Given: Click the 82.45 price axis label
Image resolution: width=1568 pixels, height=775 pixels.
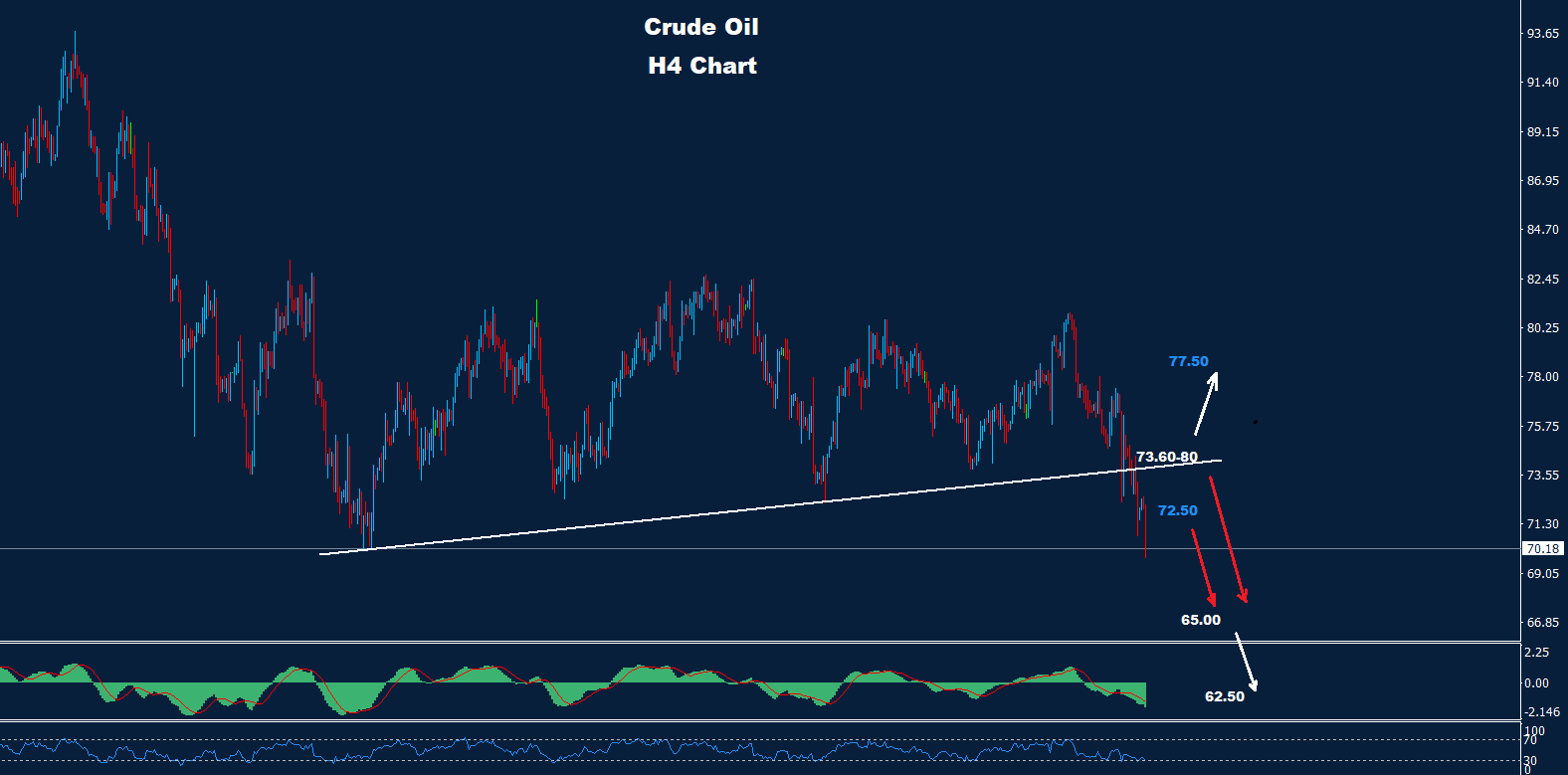Looking at the screenshot, I should coord(1542,280).
